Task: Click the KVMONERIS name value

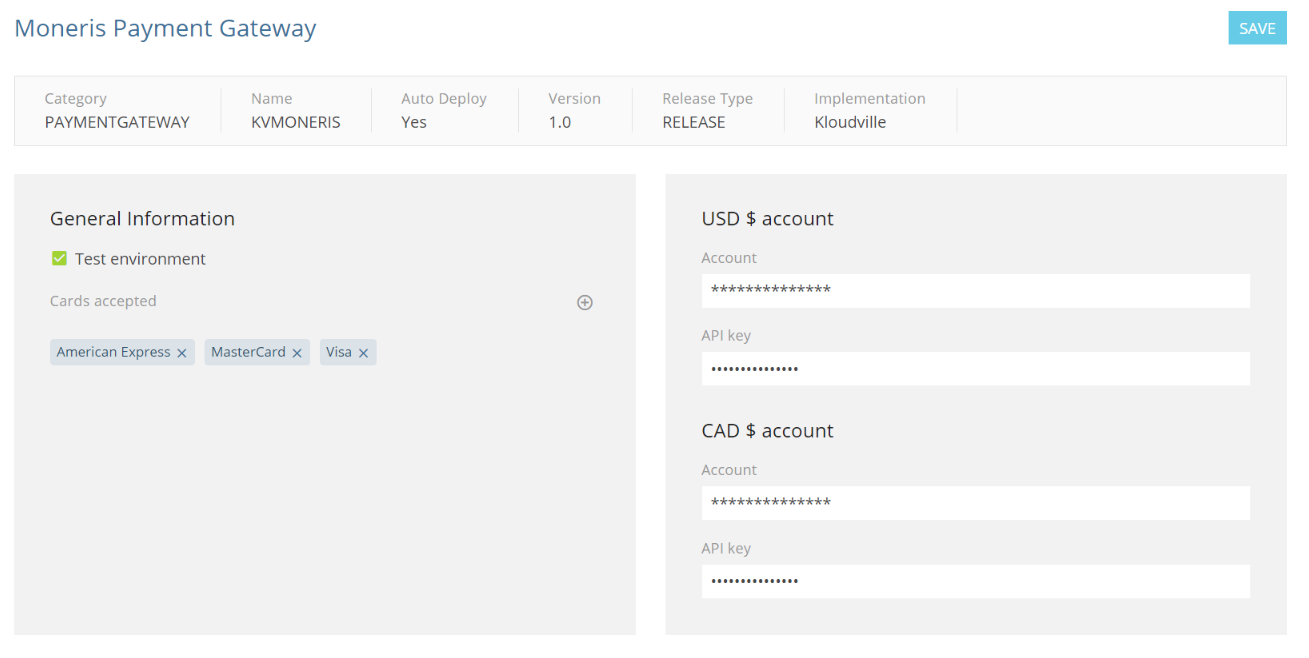Action: click(x=296, y=122)
